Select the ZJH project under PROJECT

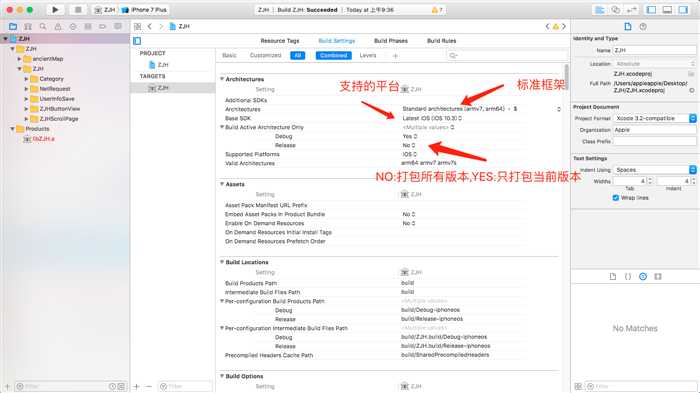click(x=159, y=65)
